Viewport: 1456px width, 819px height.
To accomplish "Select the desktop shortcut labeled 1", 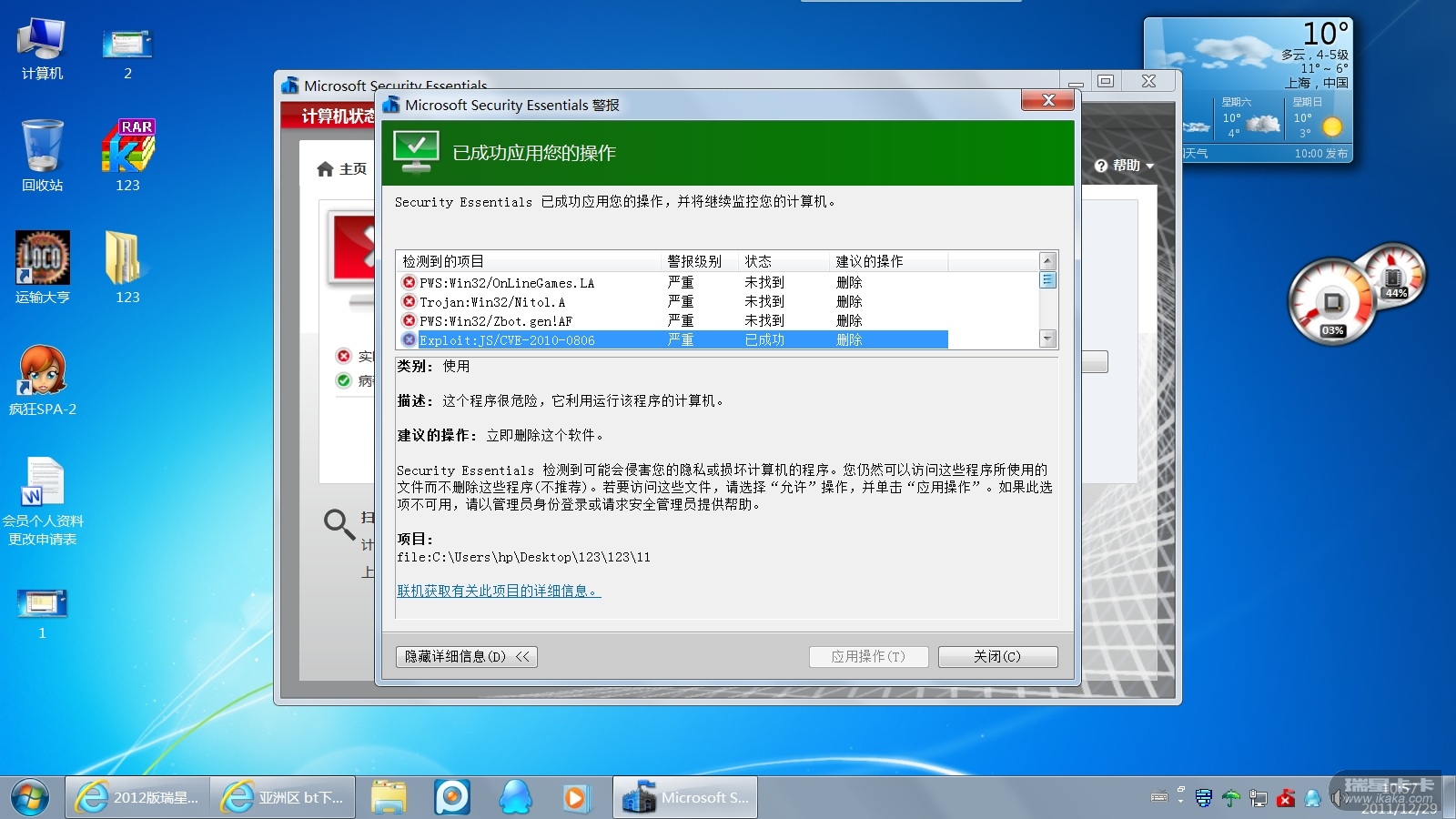I will [42, 612].
